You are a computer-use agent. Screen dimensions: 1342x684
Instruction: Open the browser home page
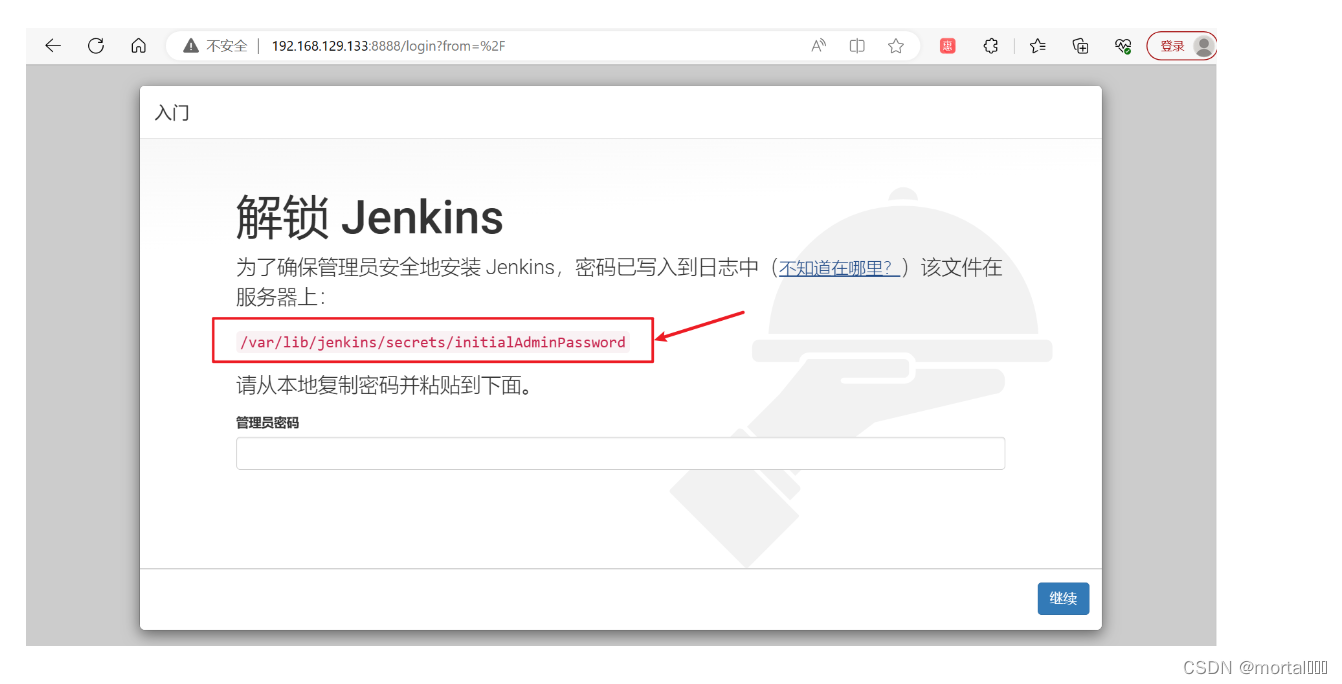click(x=139, y=46)
